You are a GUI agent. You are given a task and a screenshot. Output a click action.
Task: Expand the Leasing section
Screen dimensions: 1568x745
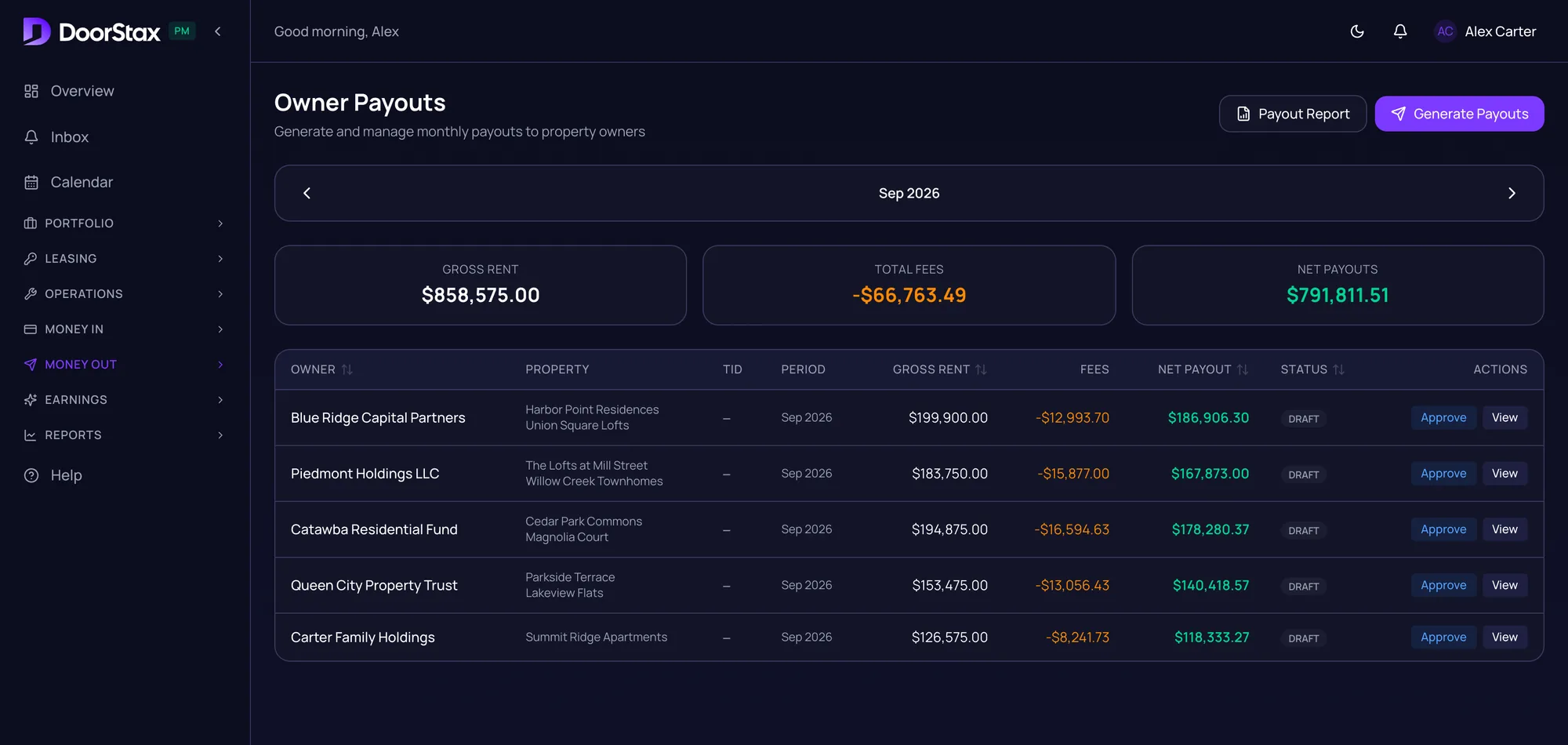(x=125, y=259)
